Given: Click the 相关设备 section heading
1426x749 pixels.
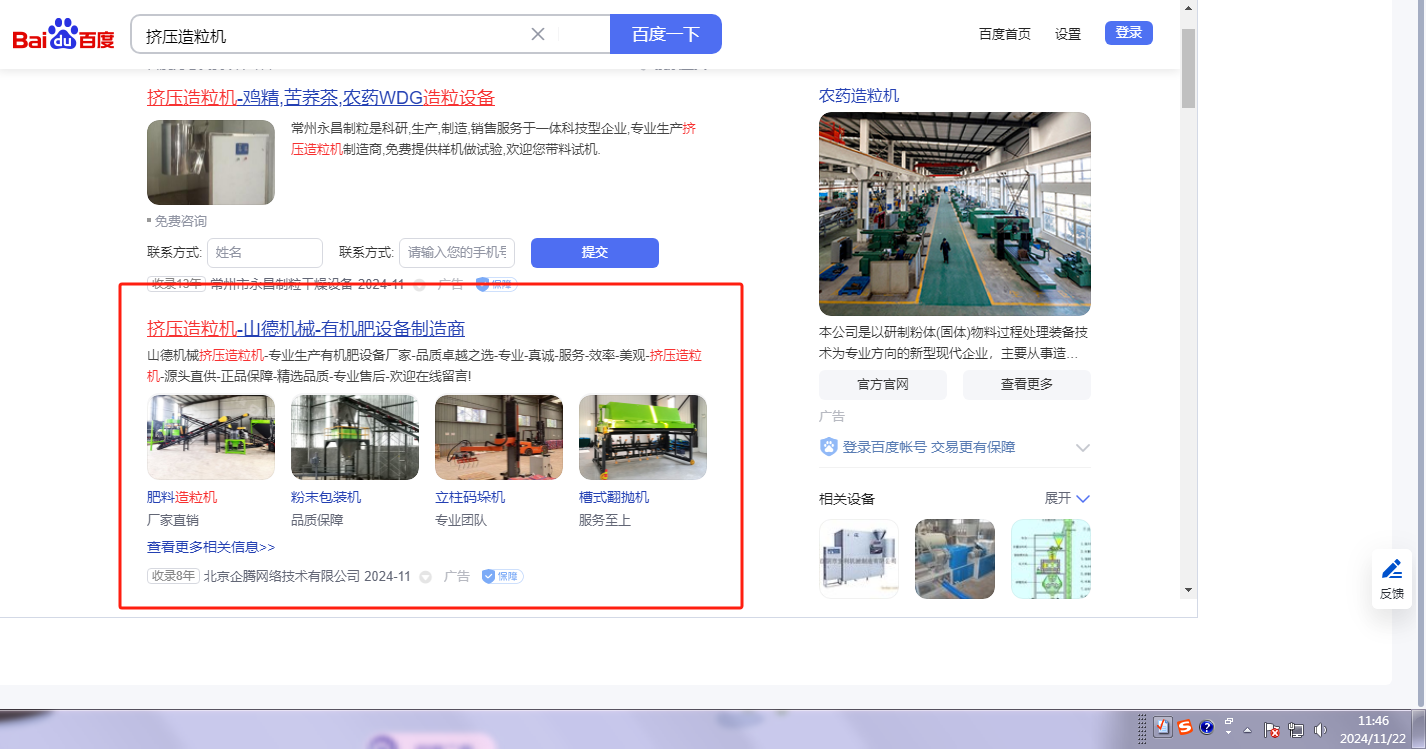Looking at the screenshot, I should 847,498.
